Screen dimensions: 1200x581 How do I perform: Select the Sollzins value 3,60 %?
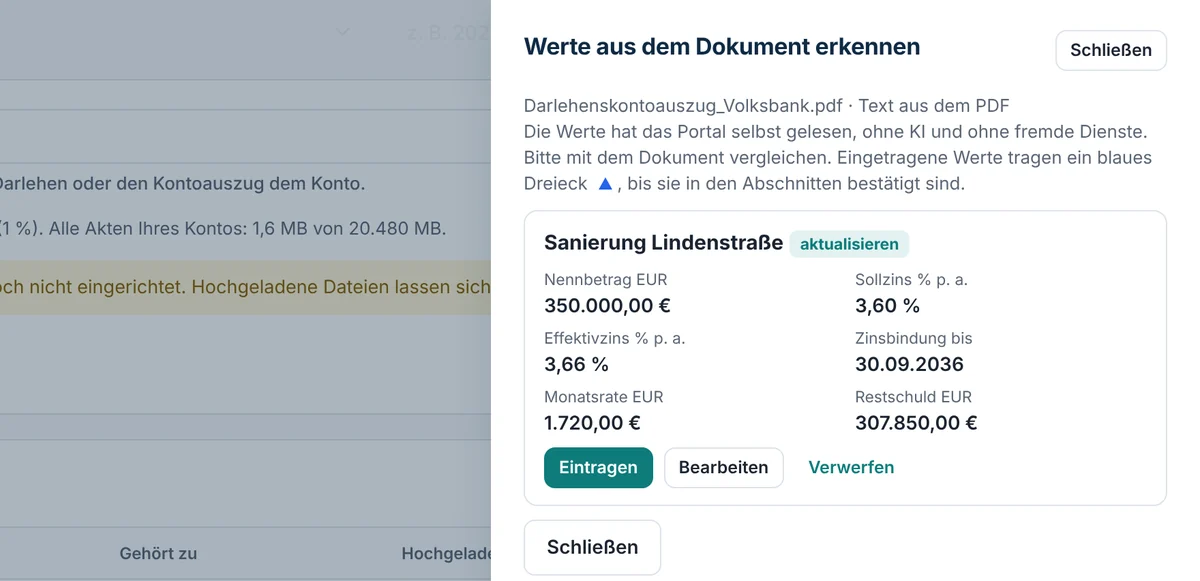[x=887, y=305]
